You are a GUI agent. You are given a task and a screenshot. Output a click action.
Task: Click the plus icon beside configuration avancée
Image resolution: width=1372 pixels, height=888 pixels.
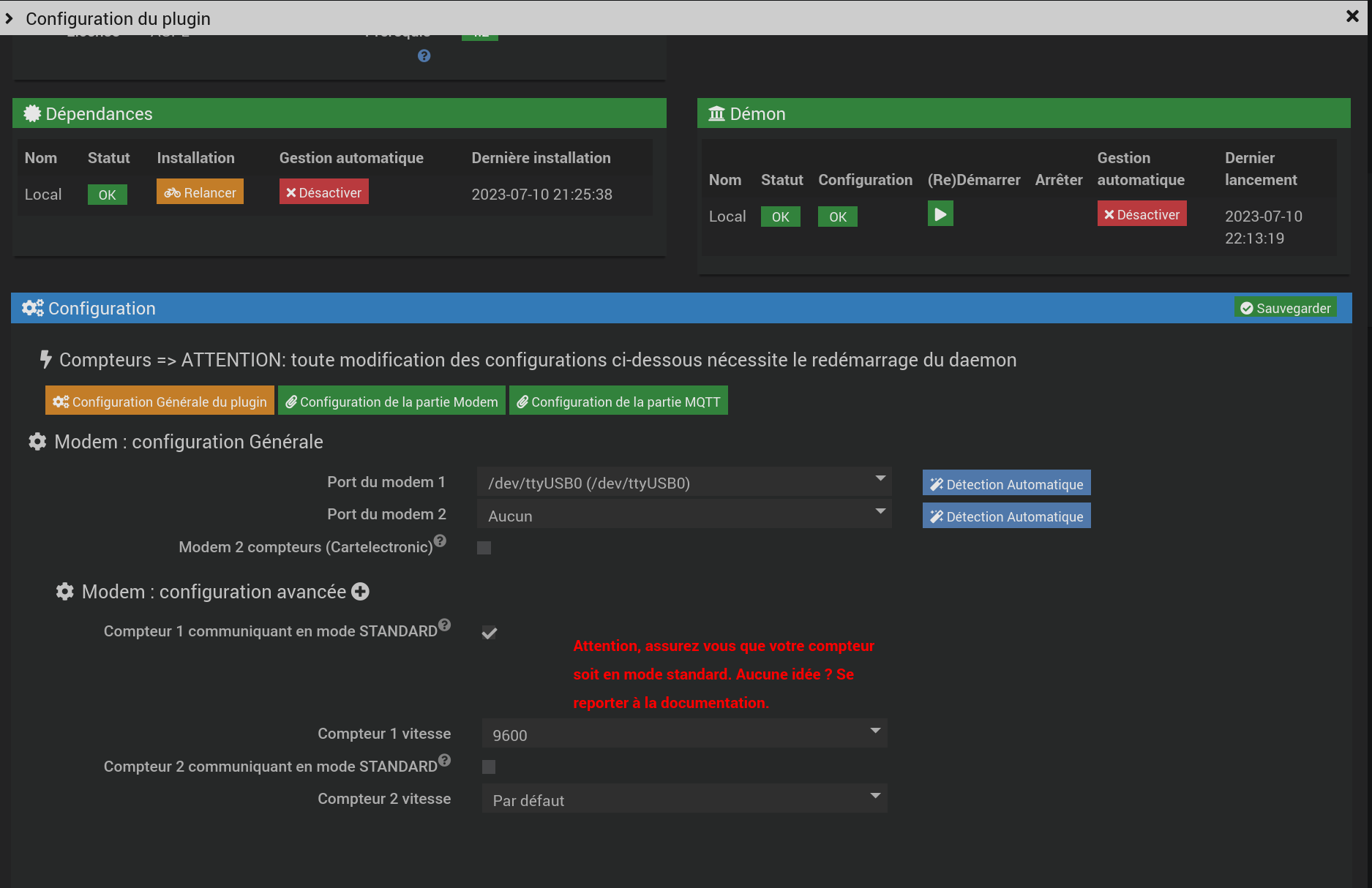360,592
